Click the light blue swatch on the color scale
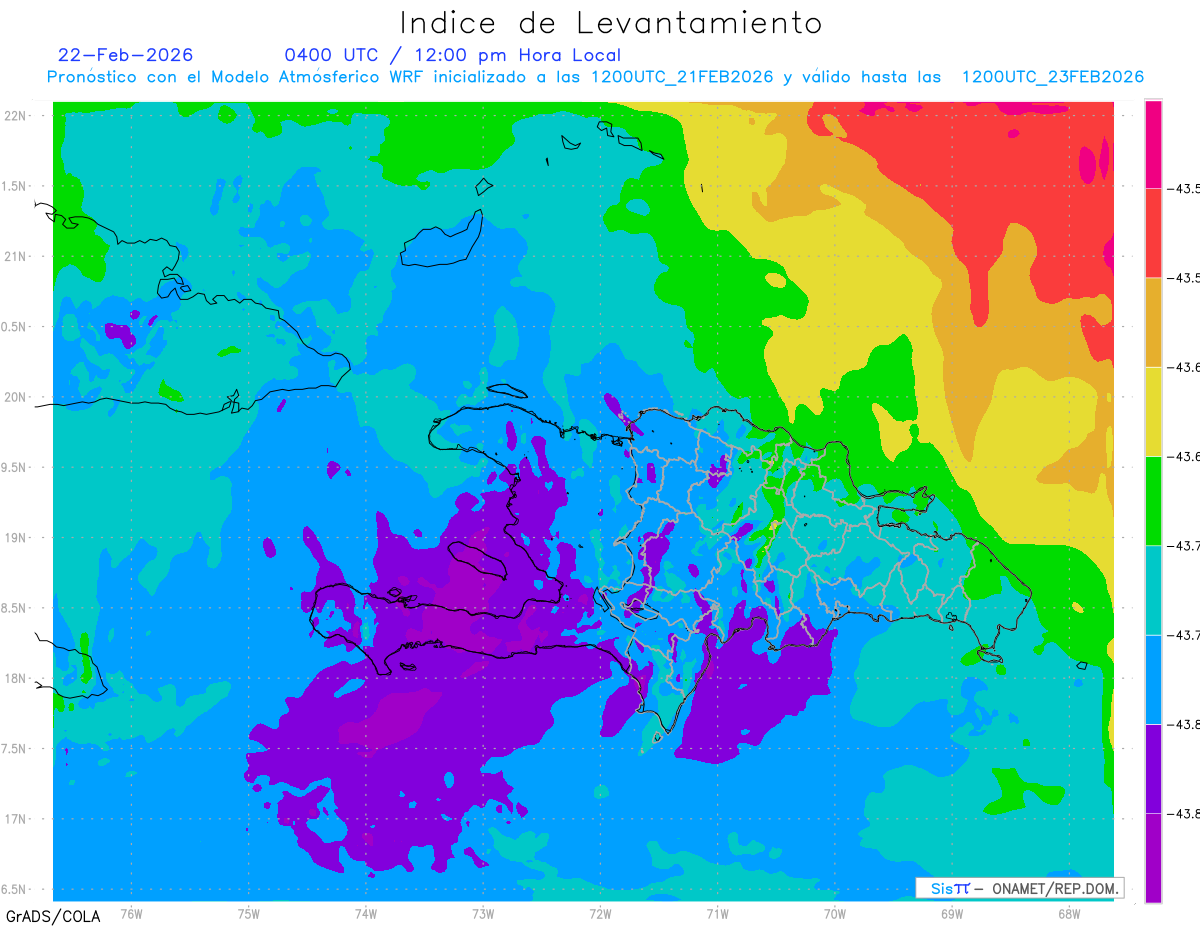This screenshot has height=927, width=1200. (1153, 679)
